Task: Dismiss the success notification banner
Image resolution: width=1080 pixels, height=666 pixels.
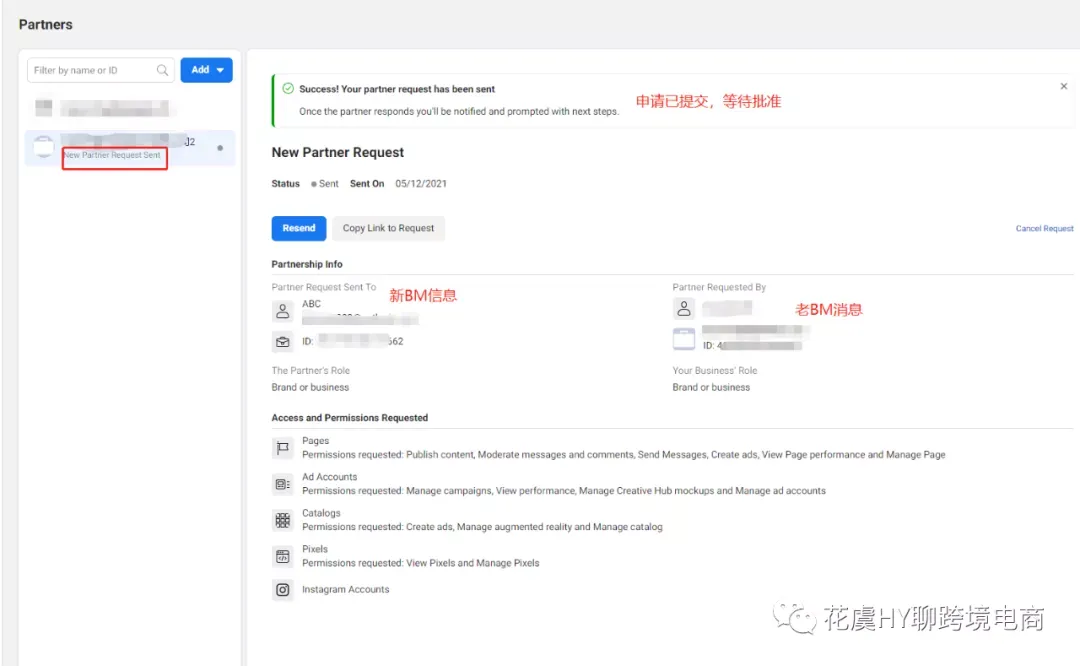Action: (x=1063, y=86)
